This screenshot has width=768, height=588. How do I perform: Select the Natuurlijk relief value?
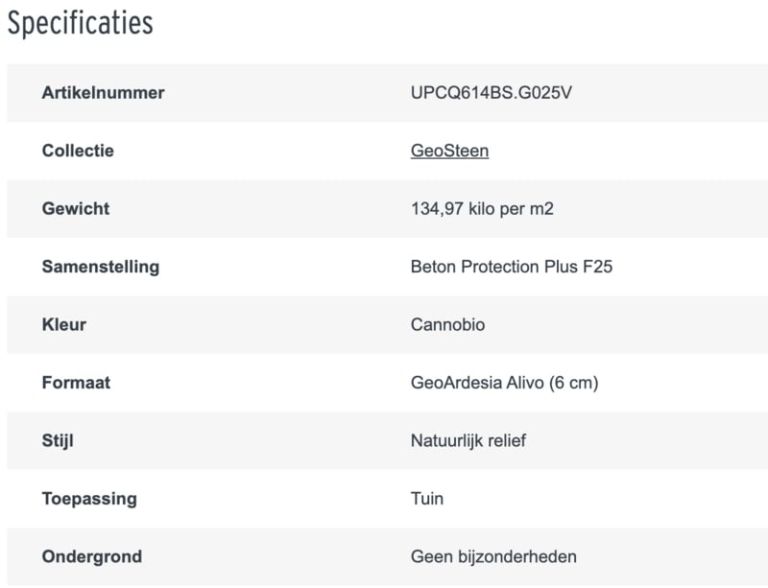point(468,441)
